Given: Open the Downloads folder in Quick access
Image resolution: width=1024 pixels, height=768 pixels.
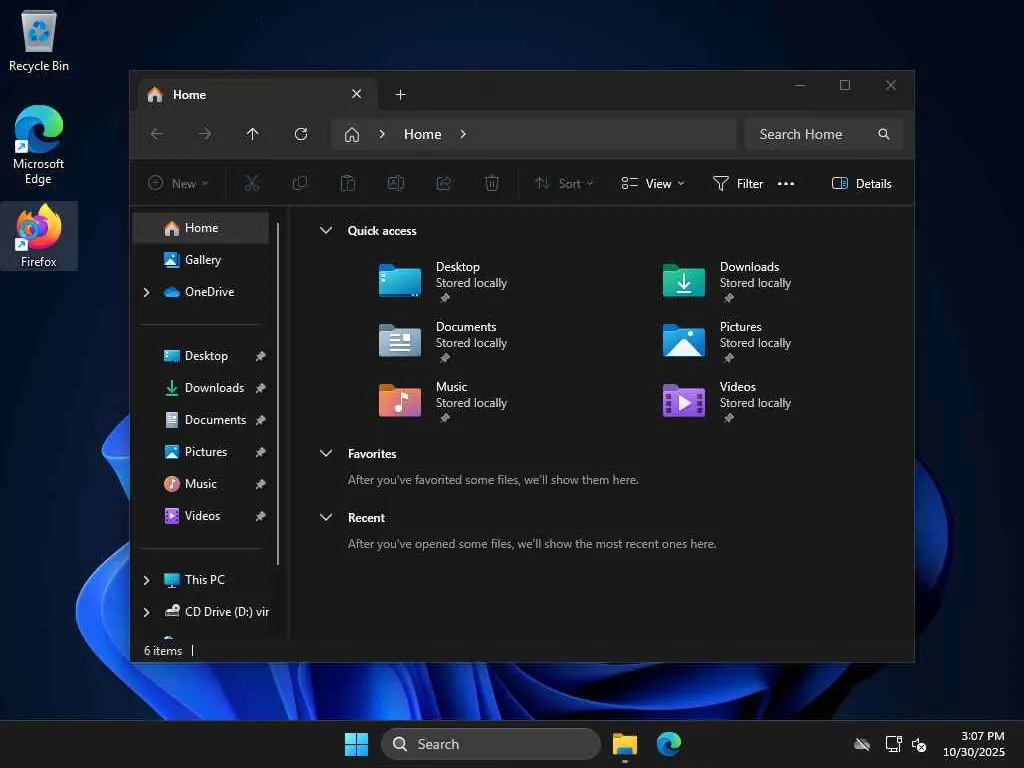Looking at the screenshot, I should (684, 281).
